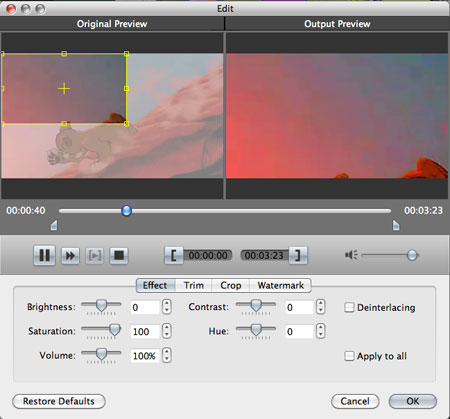Image resolution: width=450 pixels, height=419 pixels.
Task: Click the blue playhead on the seek bar
Action: [126, 210]
